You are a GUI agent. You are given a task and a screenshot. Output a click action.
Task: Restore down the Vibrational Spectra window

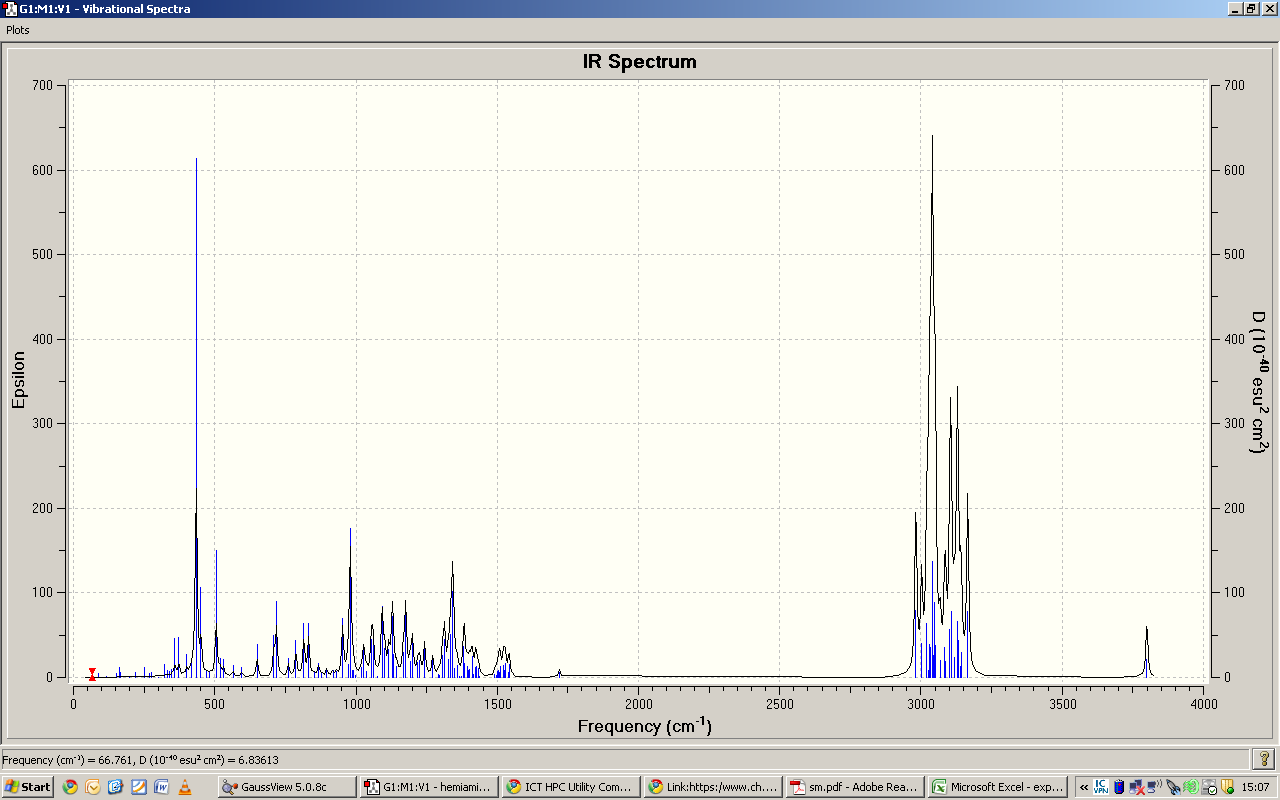point(1251,9)
